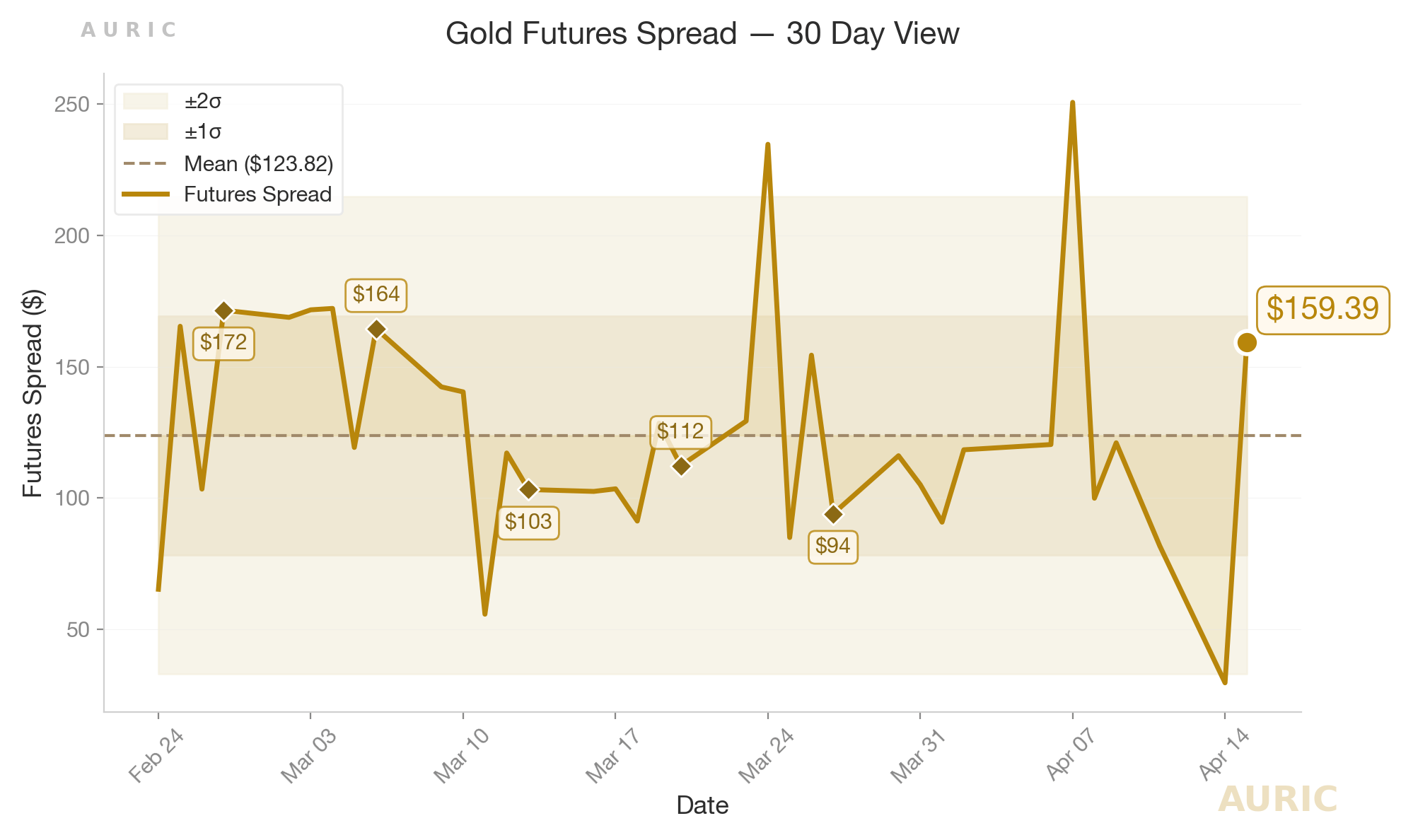Click the $164 annotation label
Image resolution: width=1401 pixels, height=840 pixels.
(376, 294)
